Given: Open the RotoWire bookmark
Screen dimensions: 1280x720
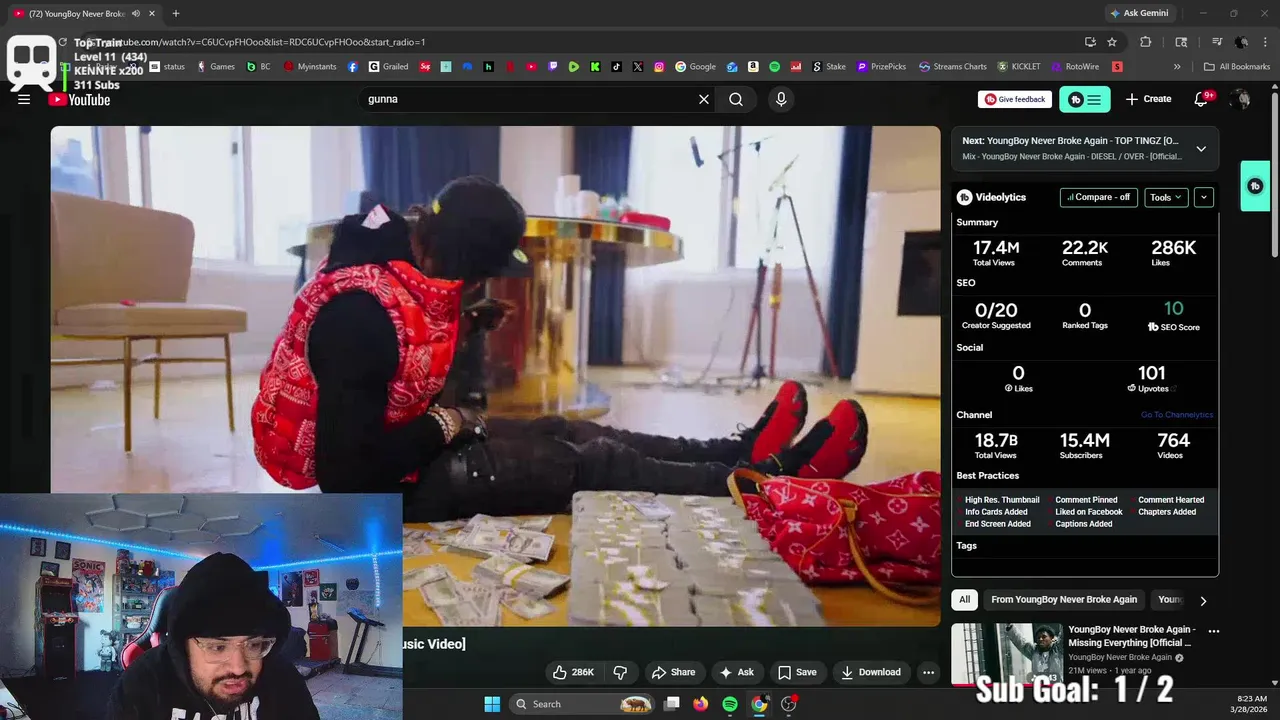Looking at the screenshot, I should [x=1074, y=67].
